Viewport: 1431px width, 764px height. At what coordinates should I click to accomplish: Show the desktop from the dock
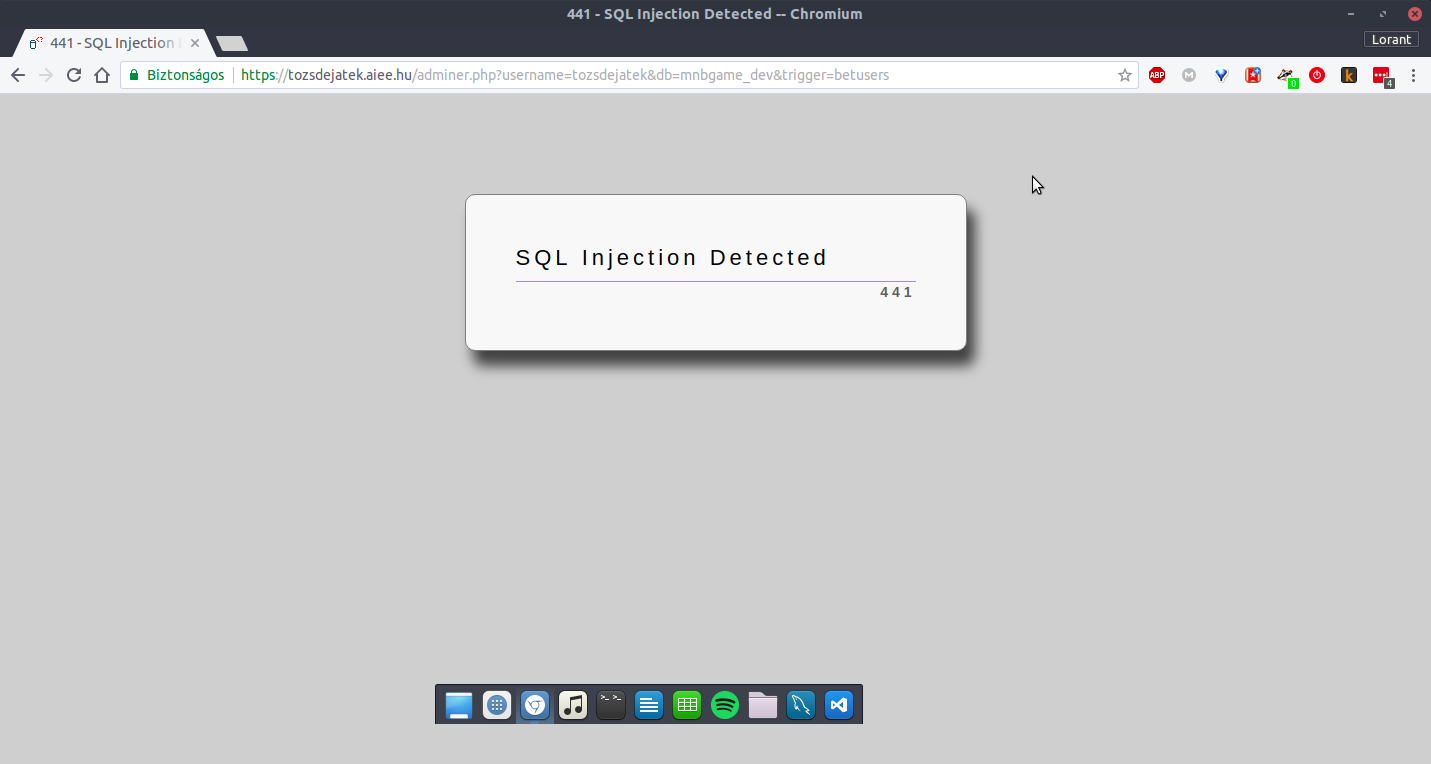click(x=459, y=705)
